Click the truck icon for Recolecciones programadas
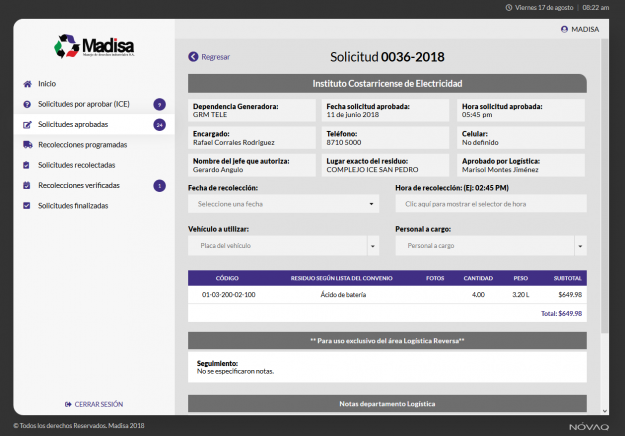 (28, 145)
